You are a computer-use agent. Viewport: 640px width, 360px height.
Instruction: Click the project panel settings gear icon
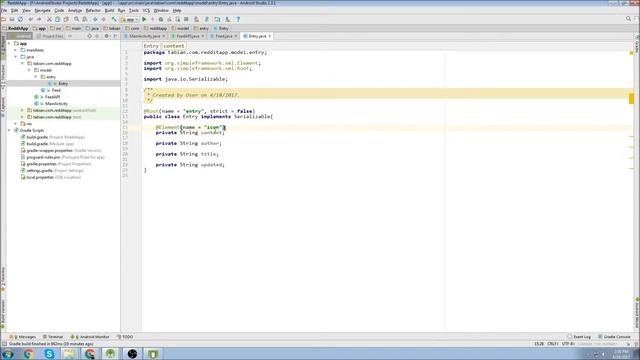pos(107,36)
